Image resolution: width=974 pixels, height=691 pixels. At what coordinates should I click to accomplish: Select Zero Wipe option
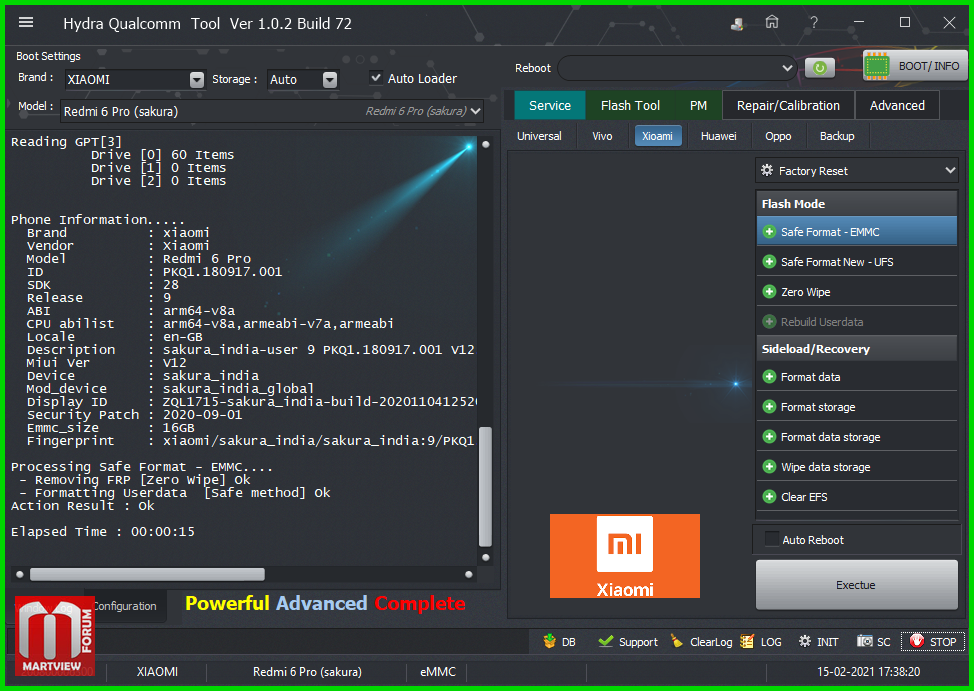(x=857, y=291)
